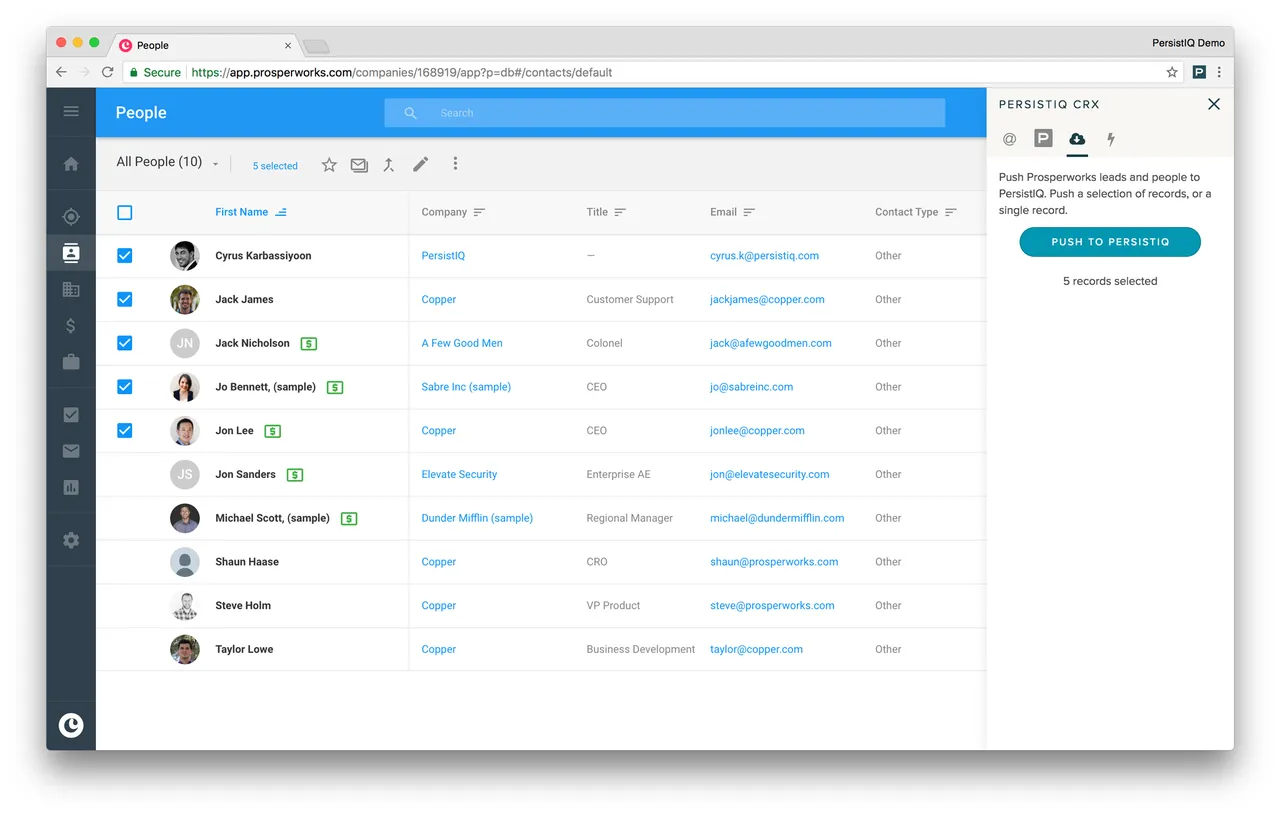Click the dollar badge next to Jon Sanders
Viewport: 1280px width, 816px height.
click(x=294, y=475)
